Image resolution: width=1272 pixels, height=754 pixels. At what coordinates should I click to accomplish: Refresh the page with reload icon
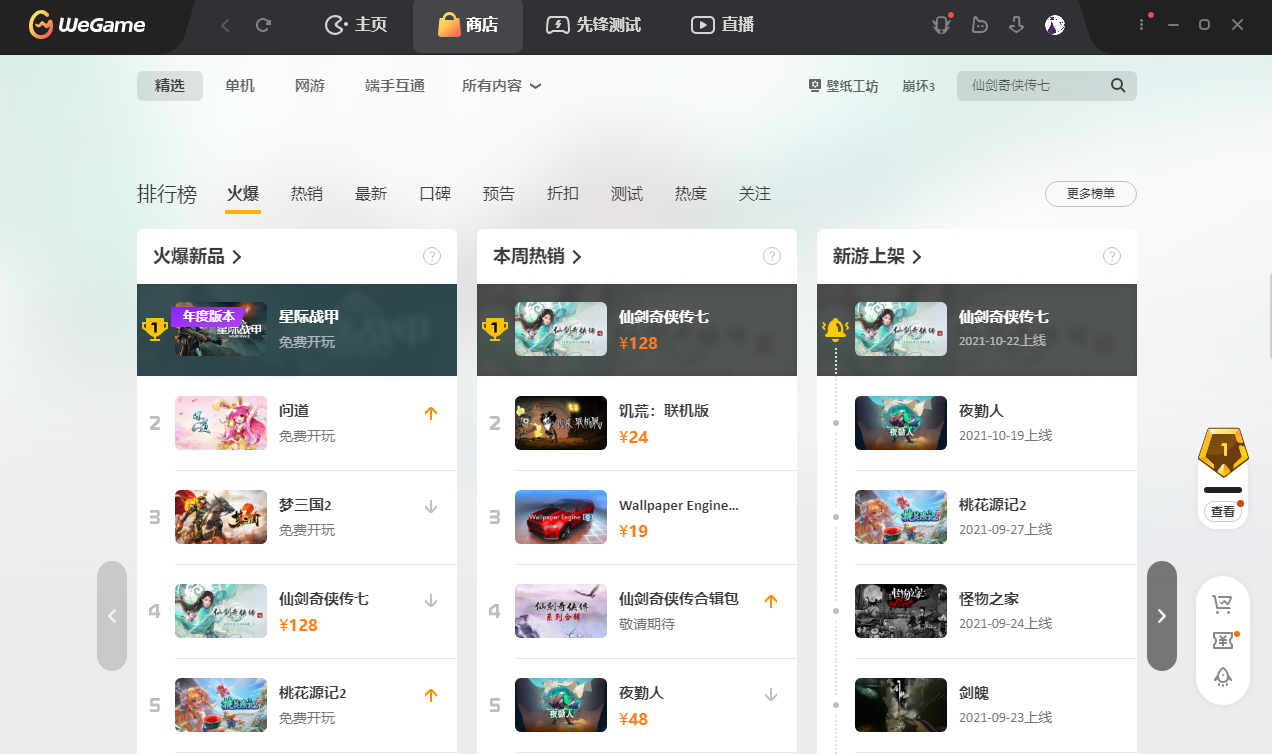264,25
